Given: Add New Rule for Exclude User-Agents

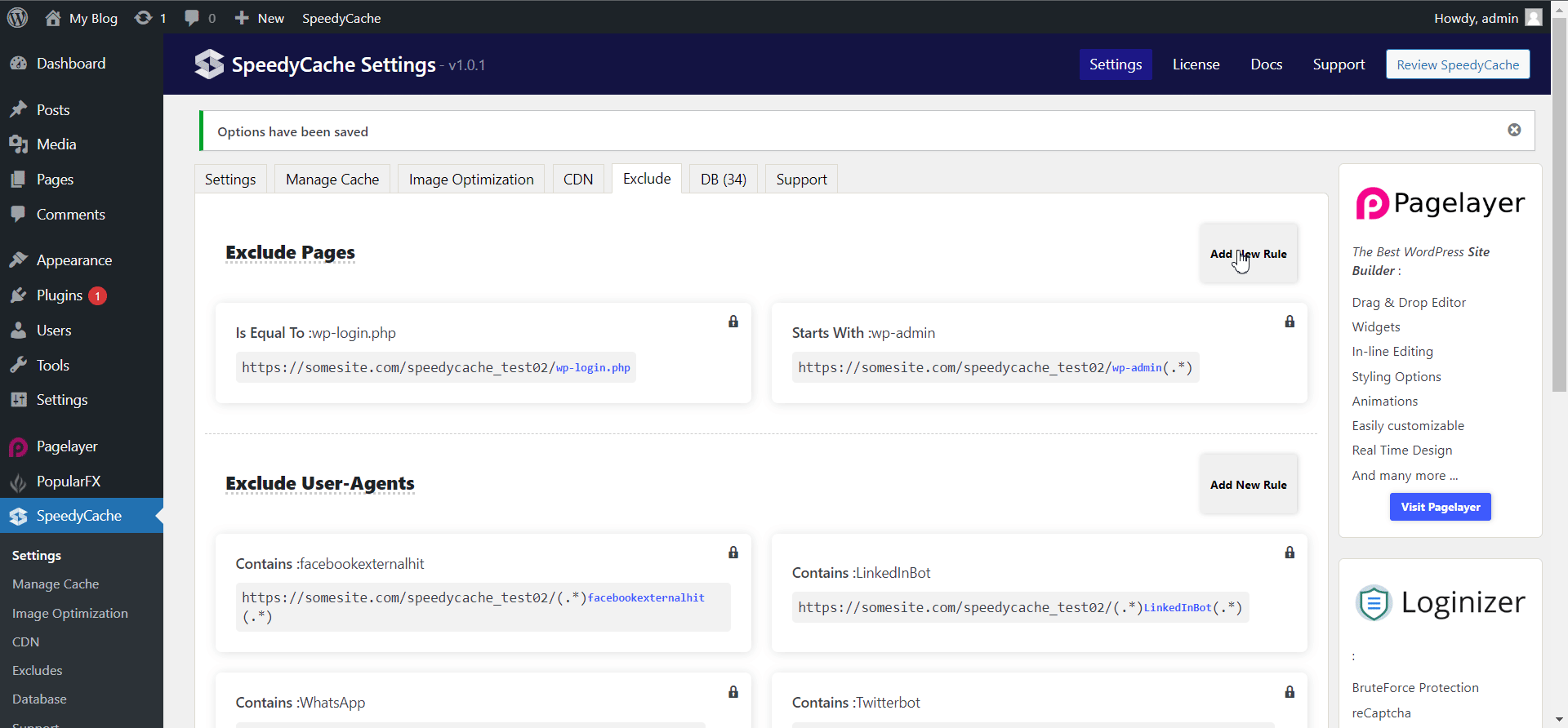Looking at the screenshot, I should 1249,485.
